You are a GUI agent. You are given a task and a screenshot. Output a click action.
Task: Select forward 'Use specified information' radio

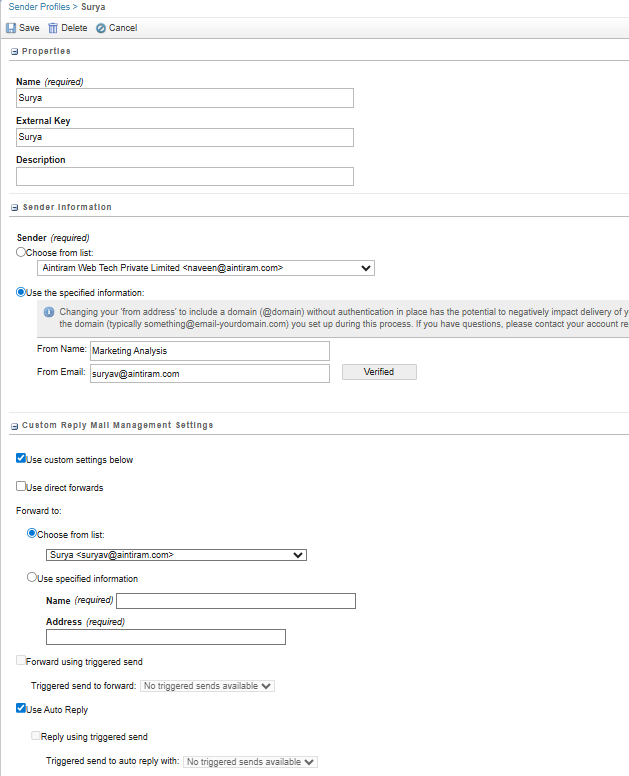[x=32, y=578]
